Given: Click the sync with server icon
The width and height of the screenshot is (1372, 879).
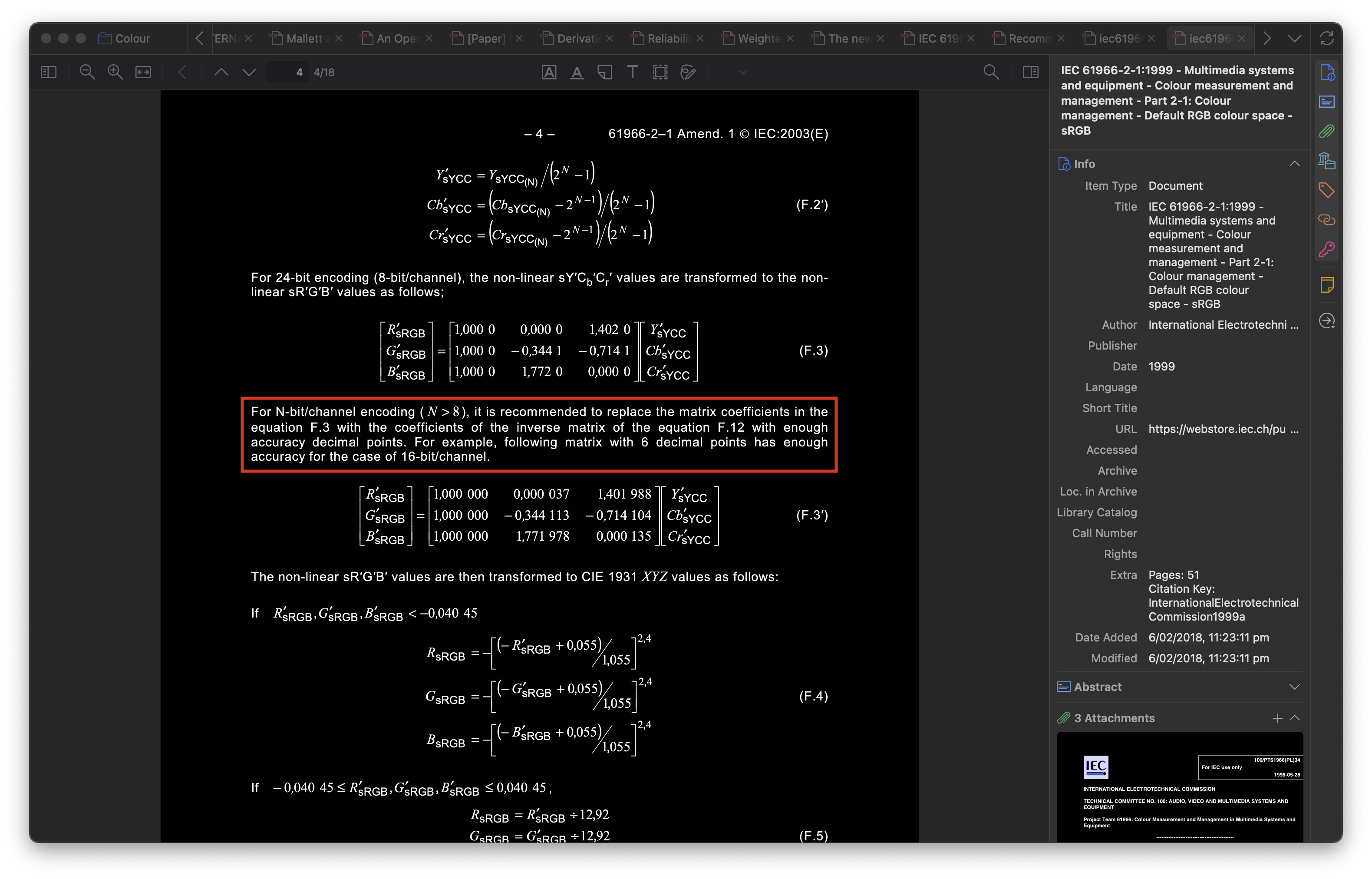Looking at the screenshot, I should pyautogui.click(x=1327, y=38).
